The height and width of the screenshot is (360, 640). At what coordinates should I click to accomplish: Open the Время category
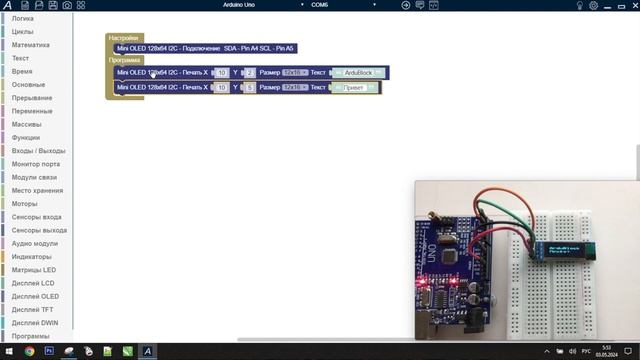(x=22, y=71)
